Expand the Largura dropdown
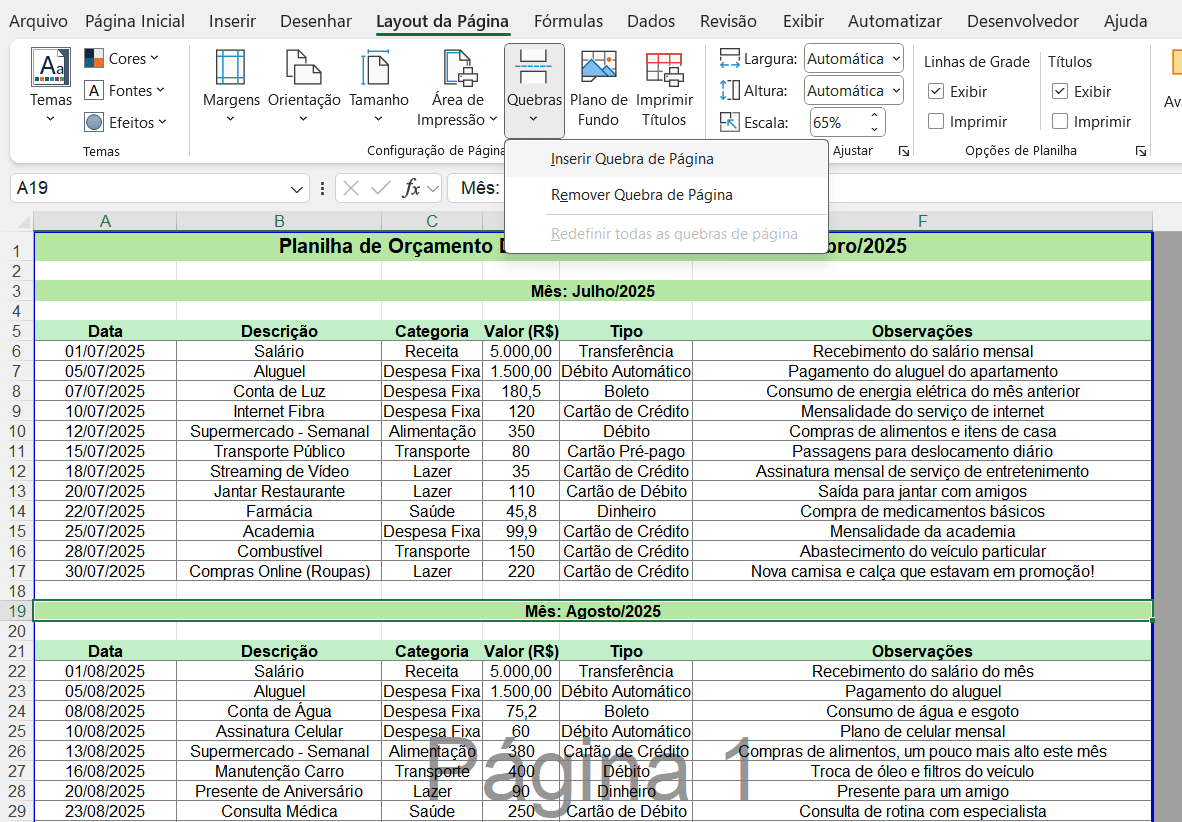Screen dimensions: 1182x822 point(894,59)
